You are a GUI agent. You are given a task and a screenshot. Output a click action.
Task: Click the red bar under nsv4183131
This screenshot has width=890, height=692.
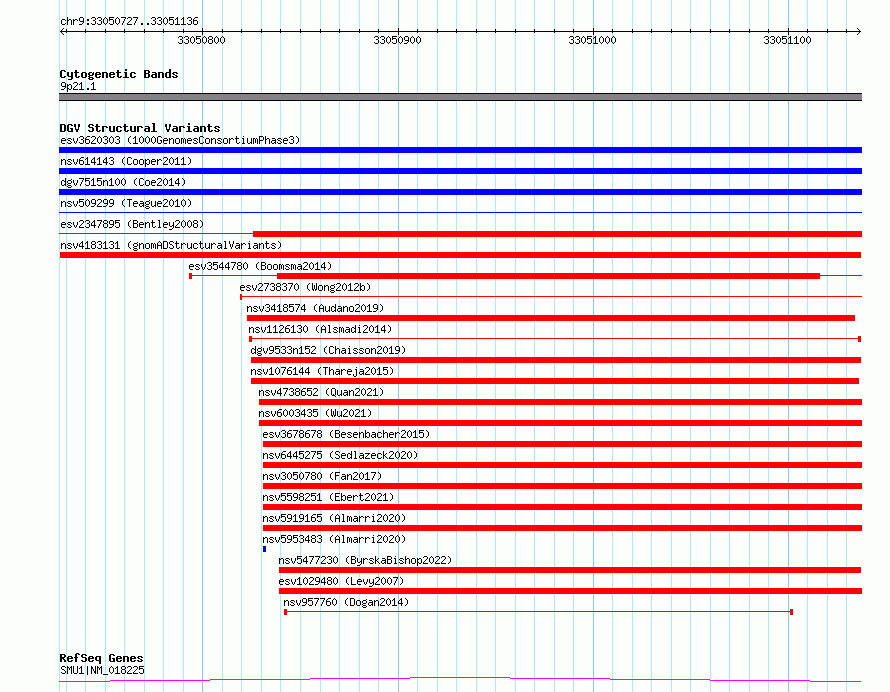(x=460, y=255)
